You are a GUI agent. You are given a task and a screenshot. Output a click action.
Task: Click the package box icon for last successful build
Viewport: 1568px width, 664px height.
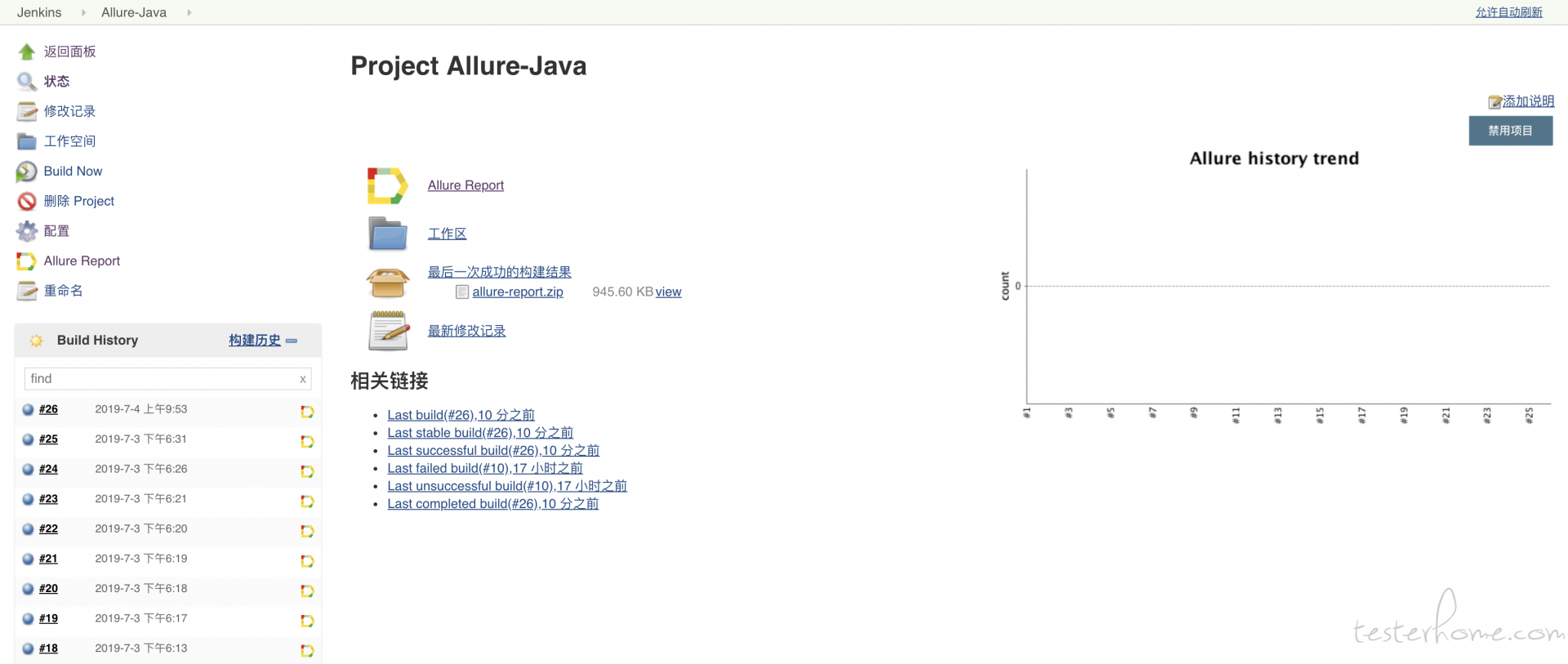(388, 283)
